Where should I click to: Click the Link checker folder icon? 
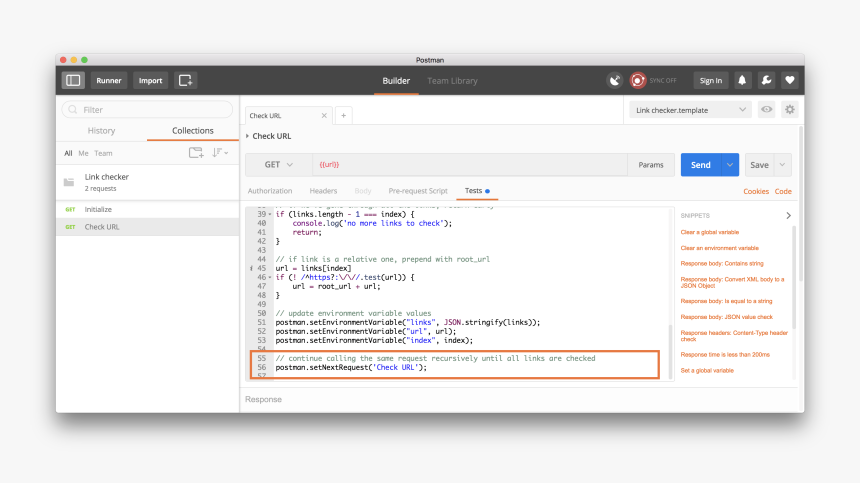[69, 182]
